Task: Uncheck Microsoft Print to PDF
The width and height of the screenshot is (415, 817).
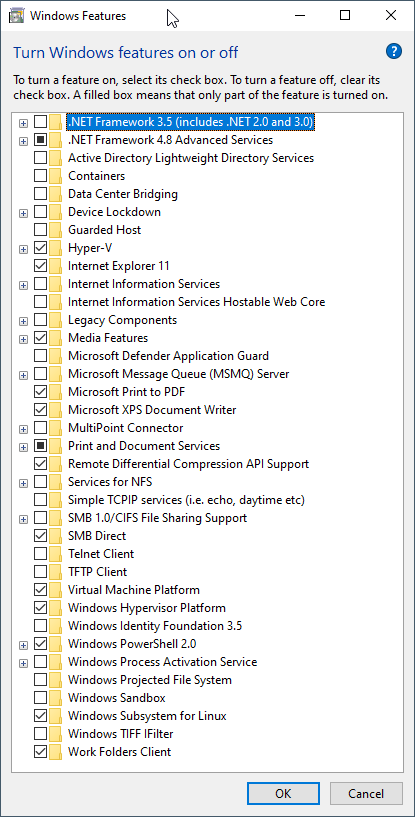Action: (x=40, y=392)
